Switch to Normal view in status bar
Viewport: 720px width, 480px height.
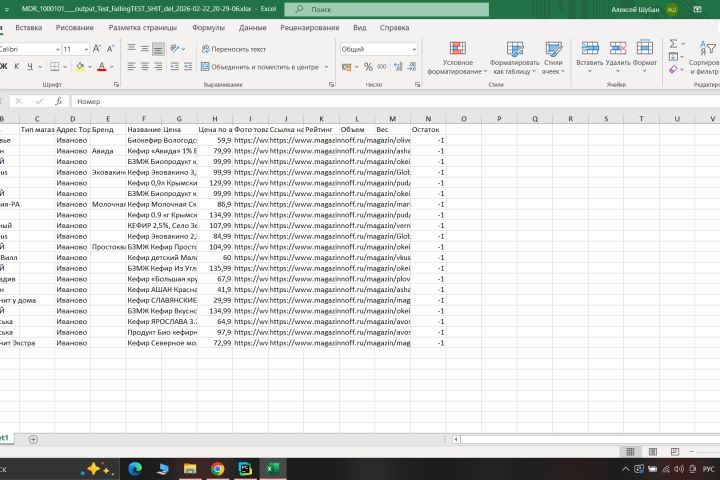[x=630, y=452]
